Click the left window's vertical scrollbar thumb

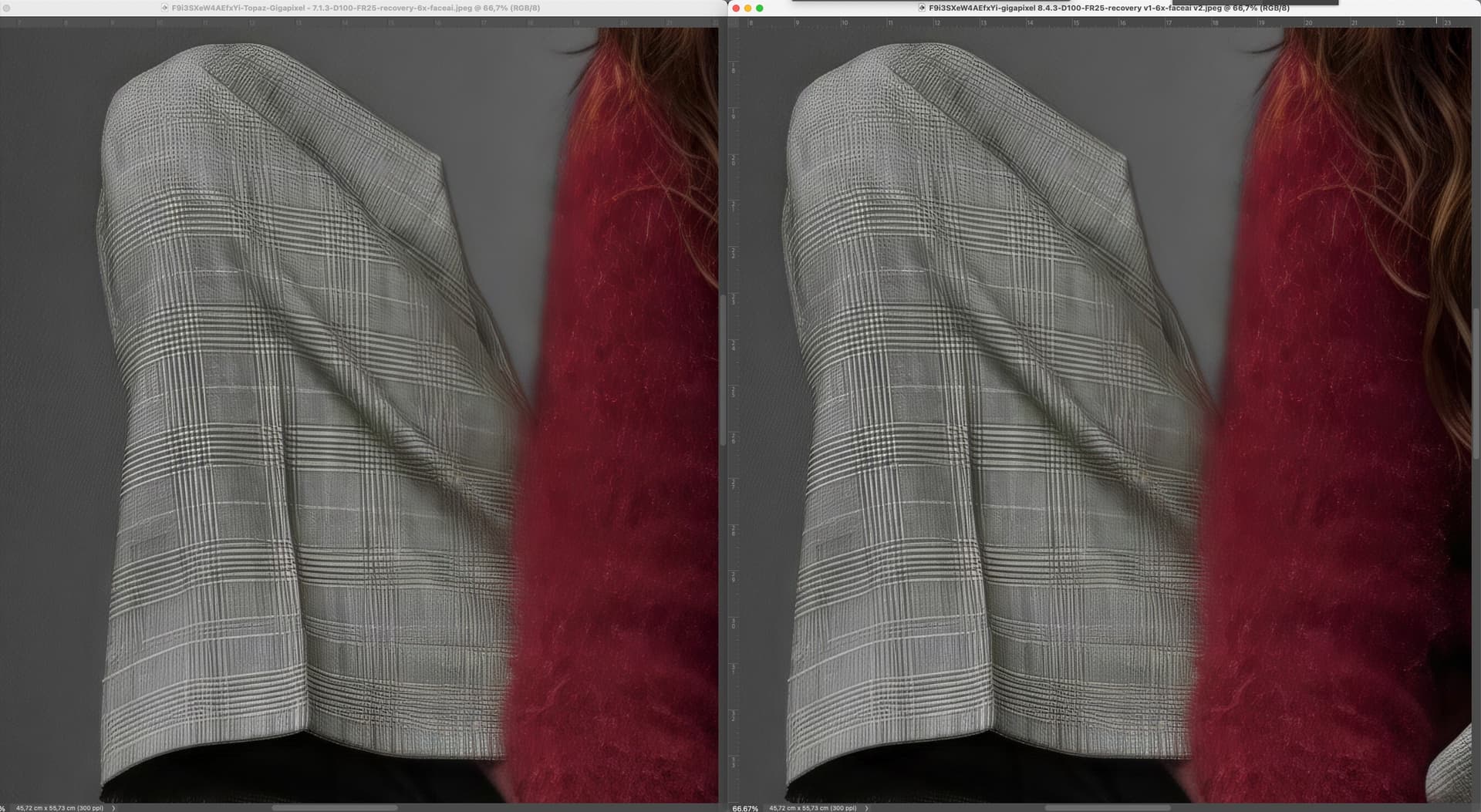722,370
